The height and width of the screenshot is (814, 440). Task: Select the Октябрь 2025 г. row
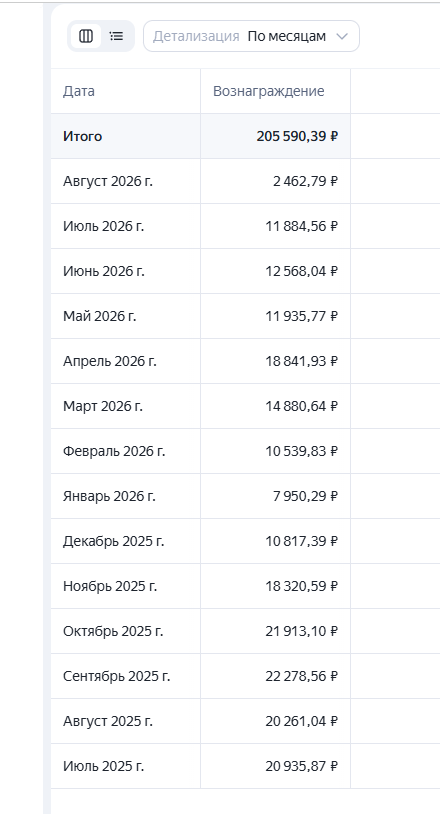coord(245,631)
